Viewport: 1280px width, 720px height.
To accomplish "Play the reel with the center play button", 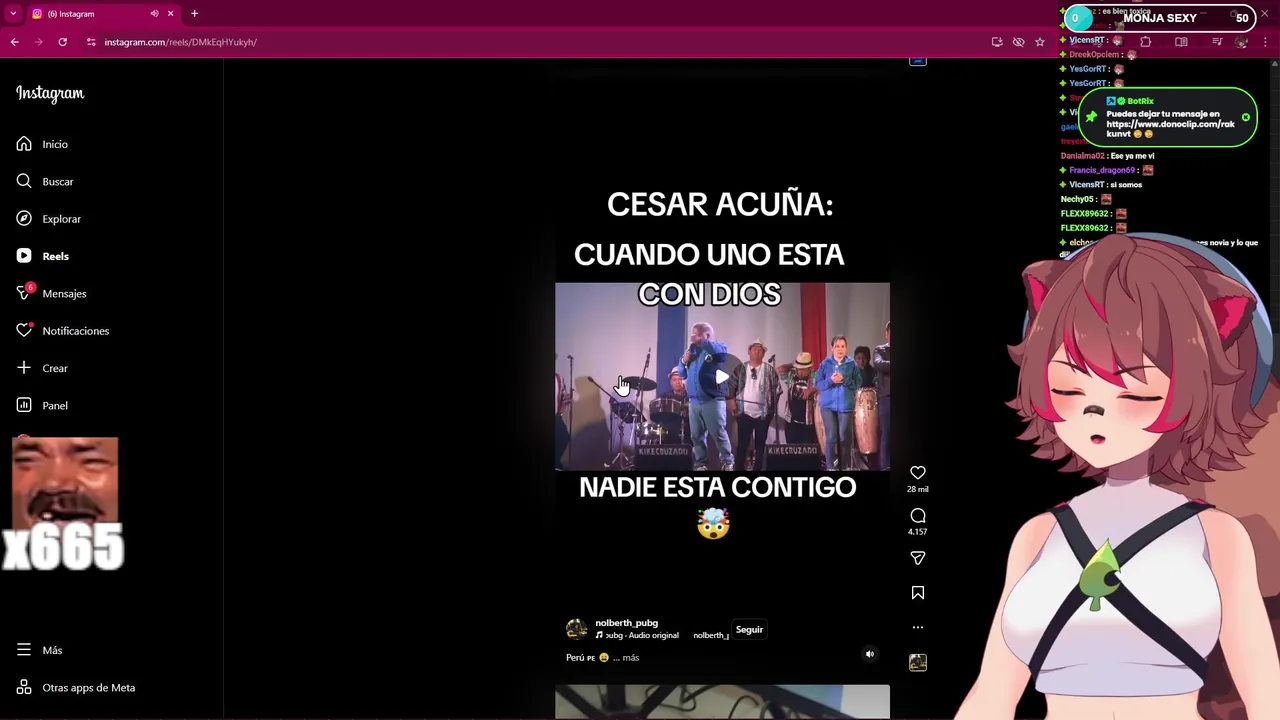I will coord(722,377).
